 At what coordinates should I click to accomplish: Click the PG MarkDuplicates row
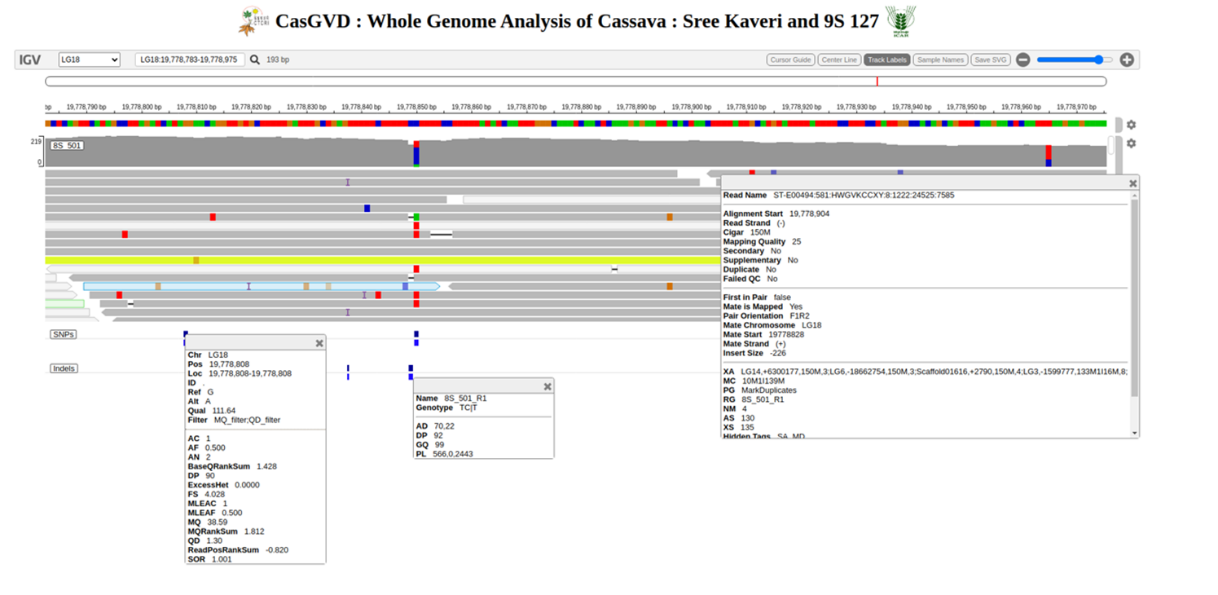(x=760, y=391)
